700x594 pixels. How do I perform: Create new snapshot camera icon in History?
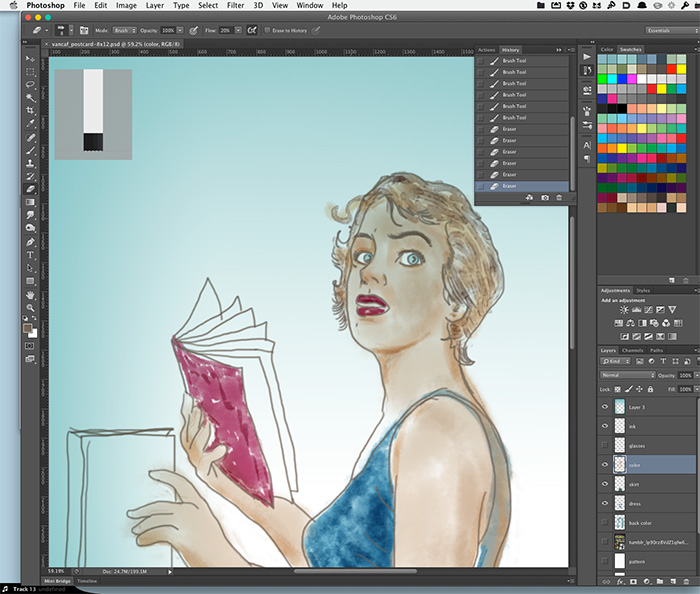click(x=545, y=198)
